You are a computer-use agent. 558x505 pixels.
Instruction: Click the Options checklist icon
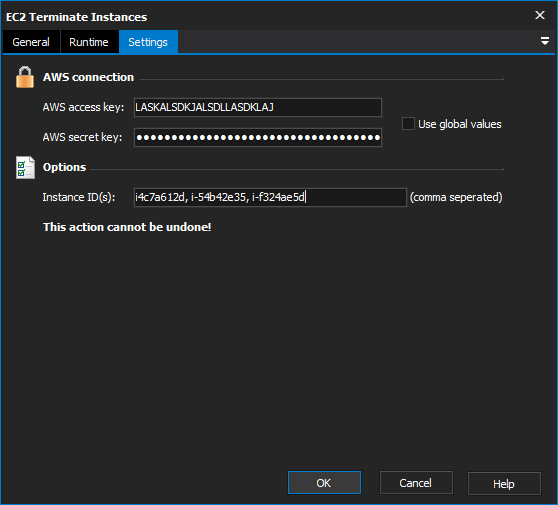point(25,167)
